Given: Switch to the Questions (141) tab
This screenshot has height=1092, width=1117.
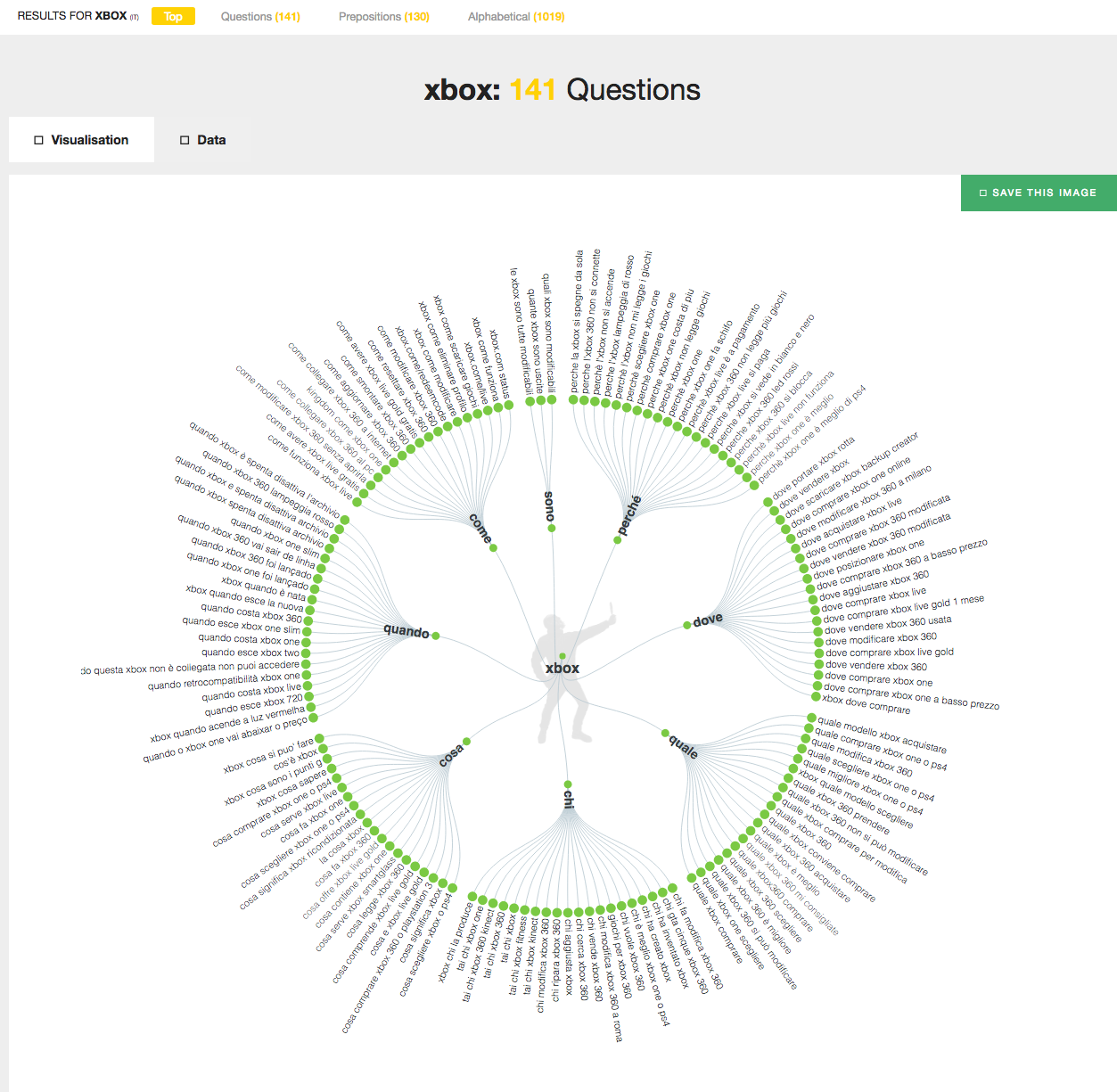Looking at the screenshot, I should pyautogui.click(x=260, y=17).
